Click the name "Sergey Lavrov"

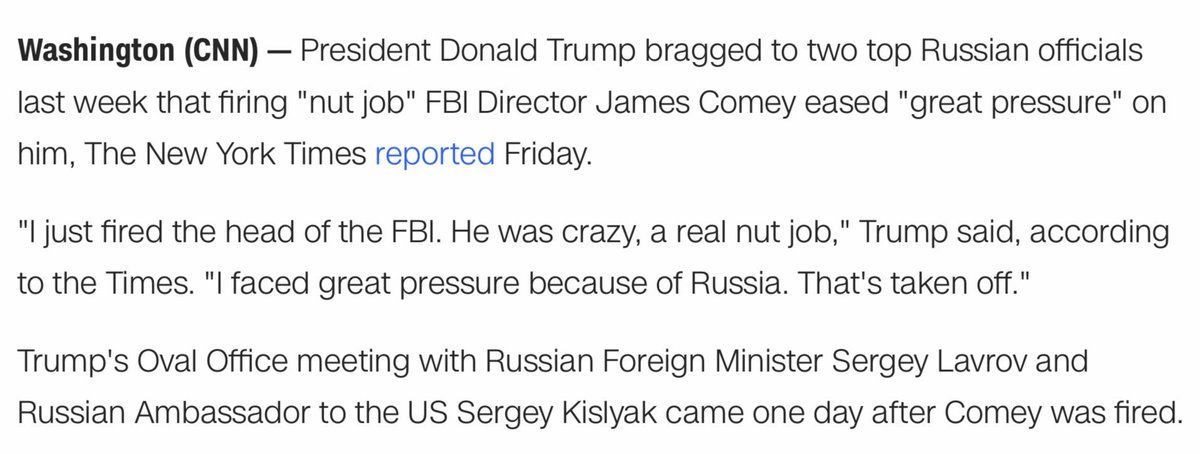click(x=988, y=364)
